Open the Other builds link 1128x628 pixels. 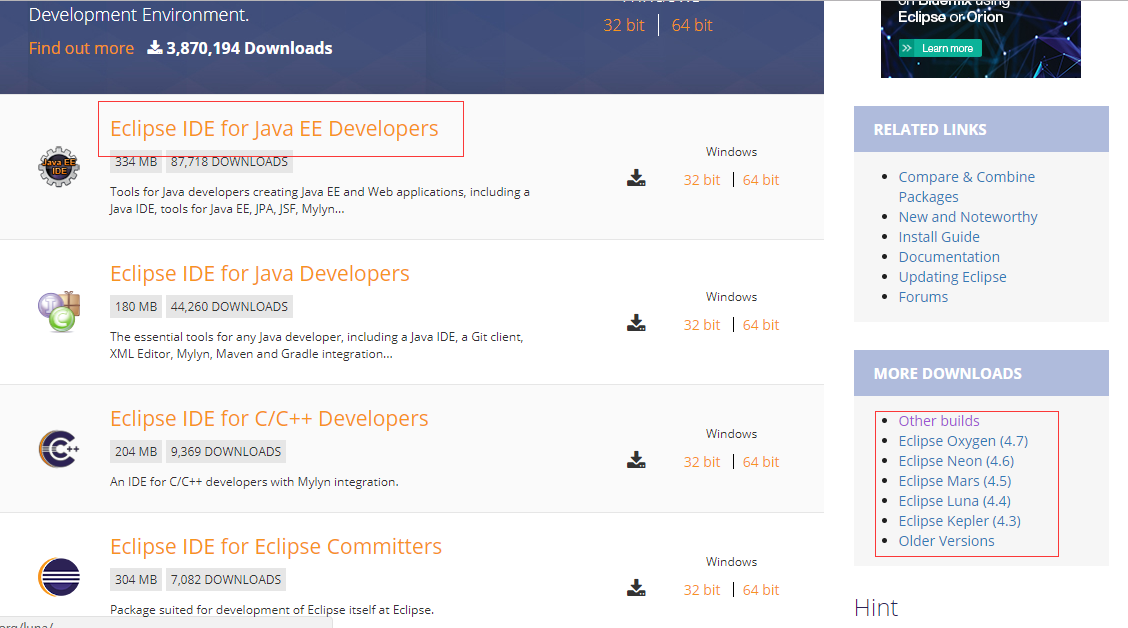939,421
